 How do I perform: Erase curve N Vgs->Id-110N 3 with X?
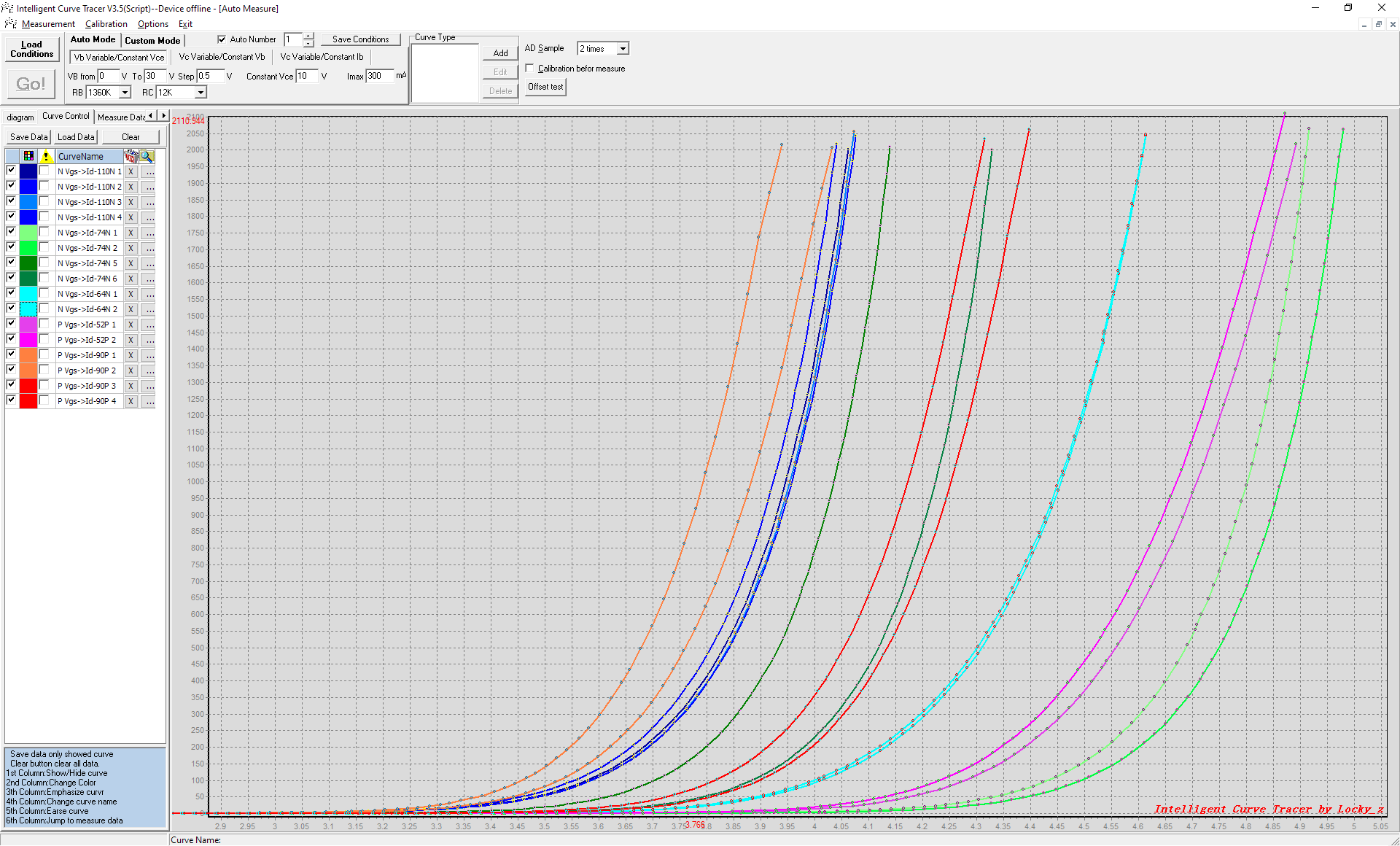point(131,203)
